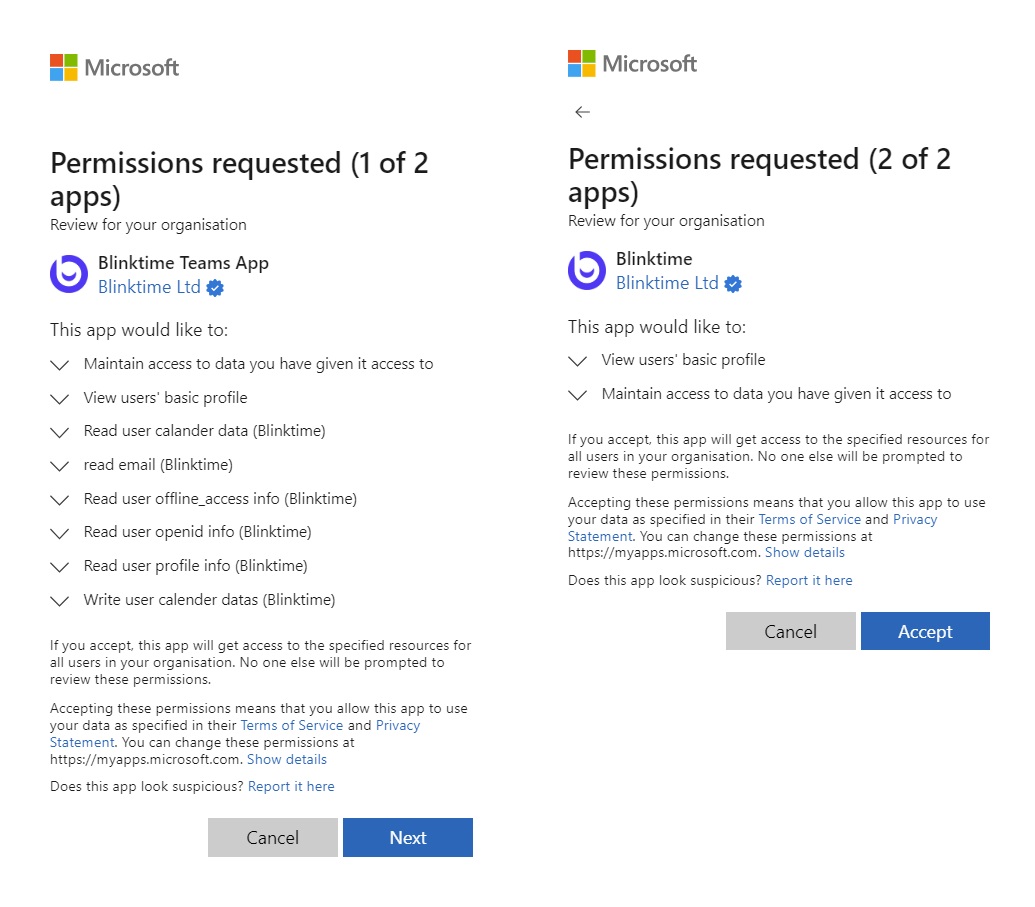This screenshot has width=1035, height=907.
Task: Expand the 'Read user calander data (Blinktime)' chevron
Action: pyautogui.click(x=60, y=432)
